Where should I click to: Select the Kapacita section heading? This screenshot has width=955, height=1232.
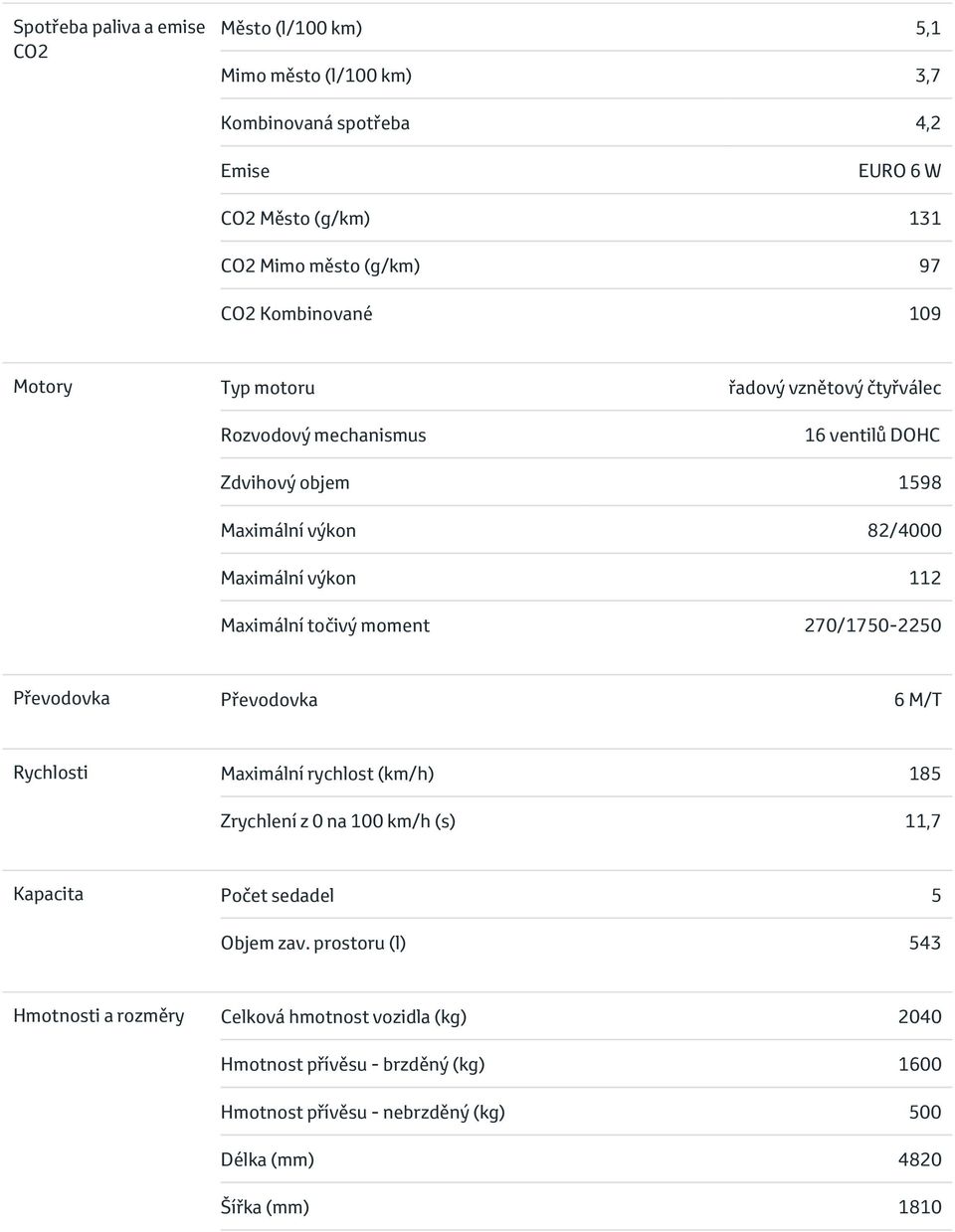tap(49, 894)
